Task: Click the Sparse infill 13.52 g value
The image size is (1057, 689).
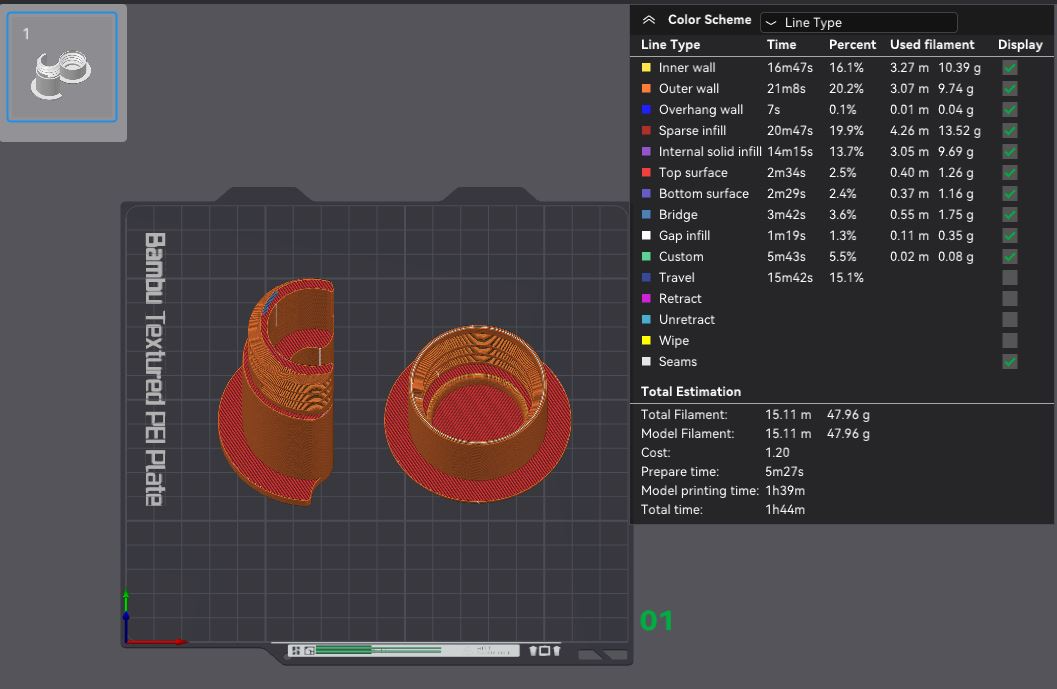Action: pyautogui.click(x=959, y=130)
